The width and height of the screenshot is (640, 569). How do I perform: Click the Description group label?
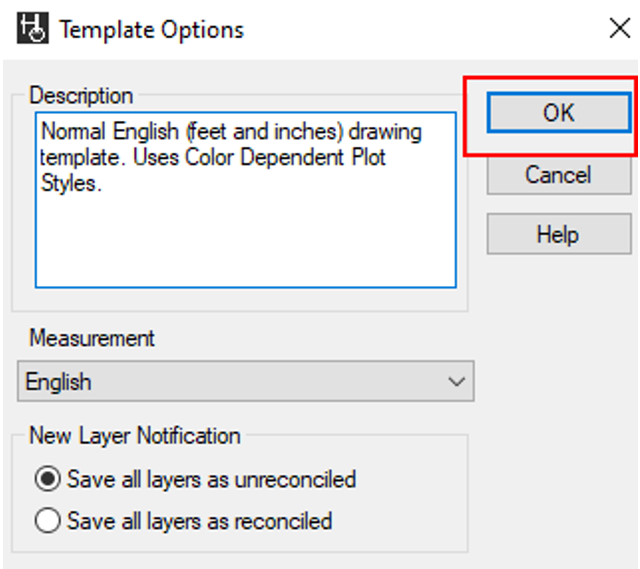coord(81,96)
